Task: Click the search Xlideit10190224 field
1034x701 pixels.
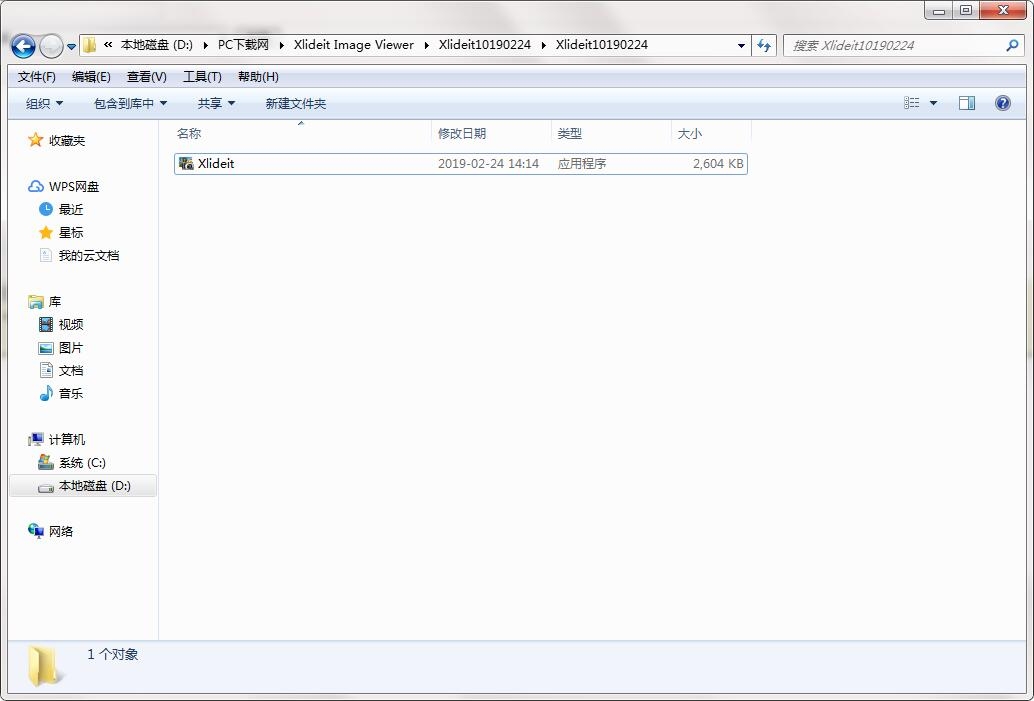Action: (x=897, y=46)
